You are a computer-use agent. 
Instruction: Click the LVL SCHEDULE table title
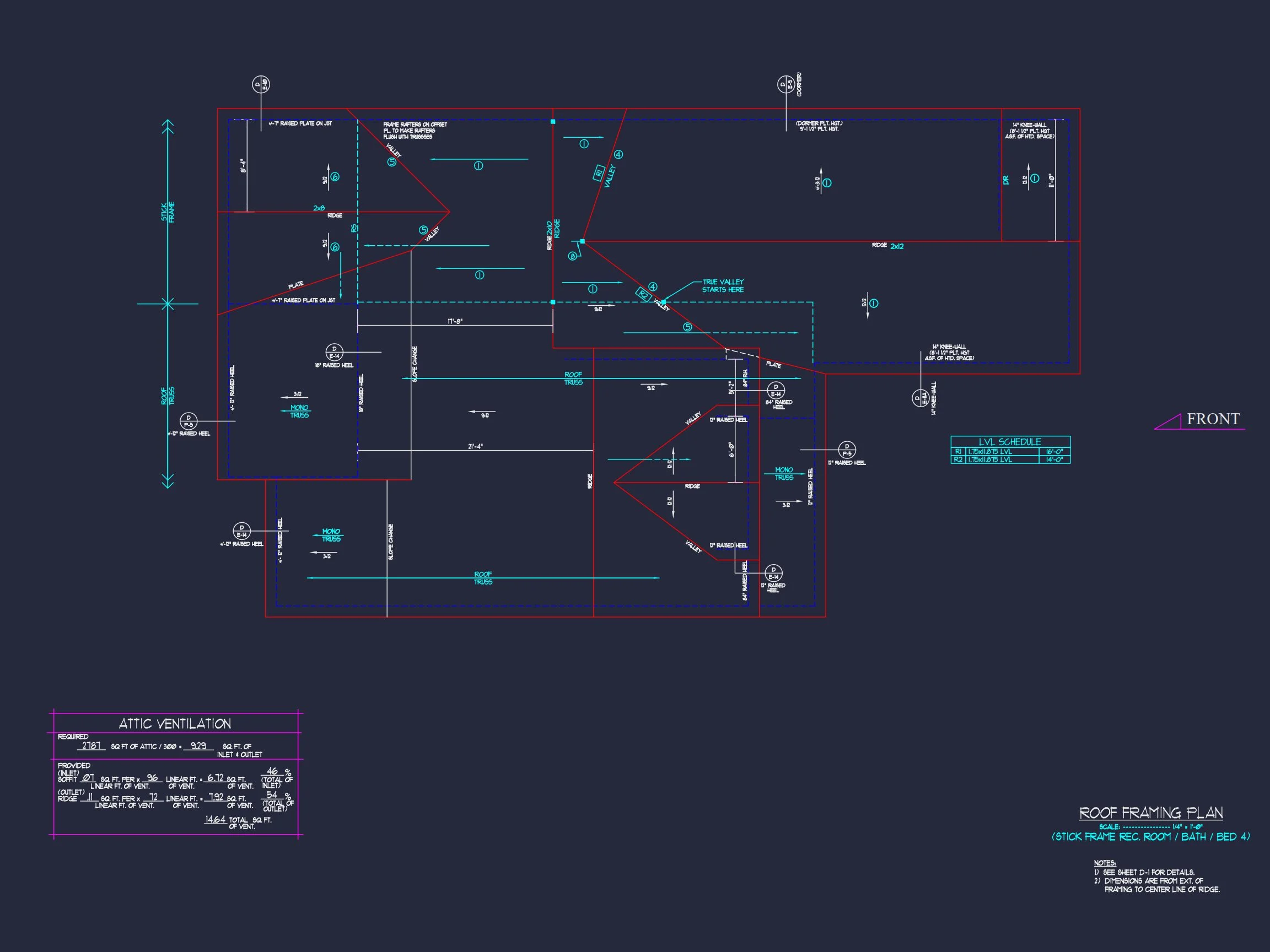(x=1010, y=442)
